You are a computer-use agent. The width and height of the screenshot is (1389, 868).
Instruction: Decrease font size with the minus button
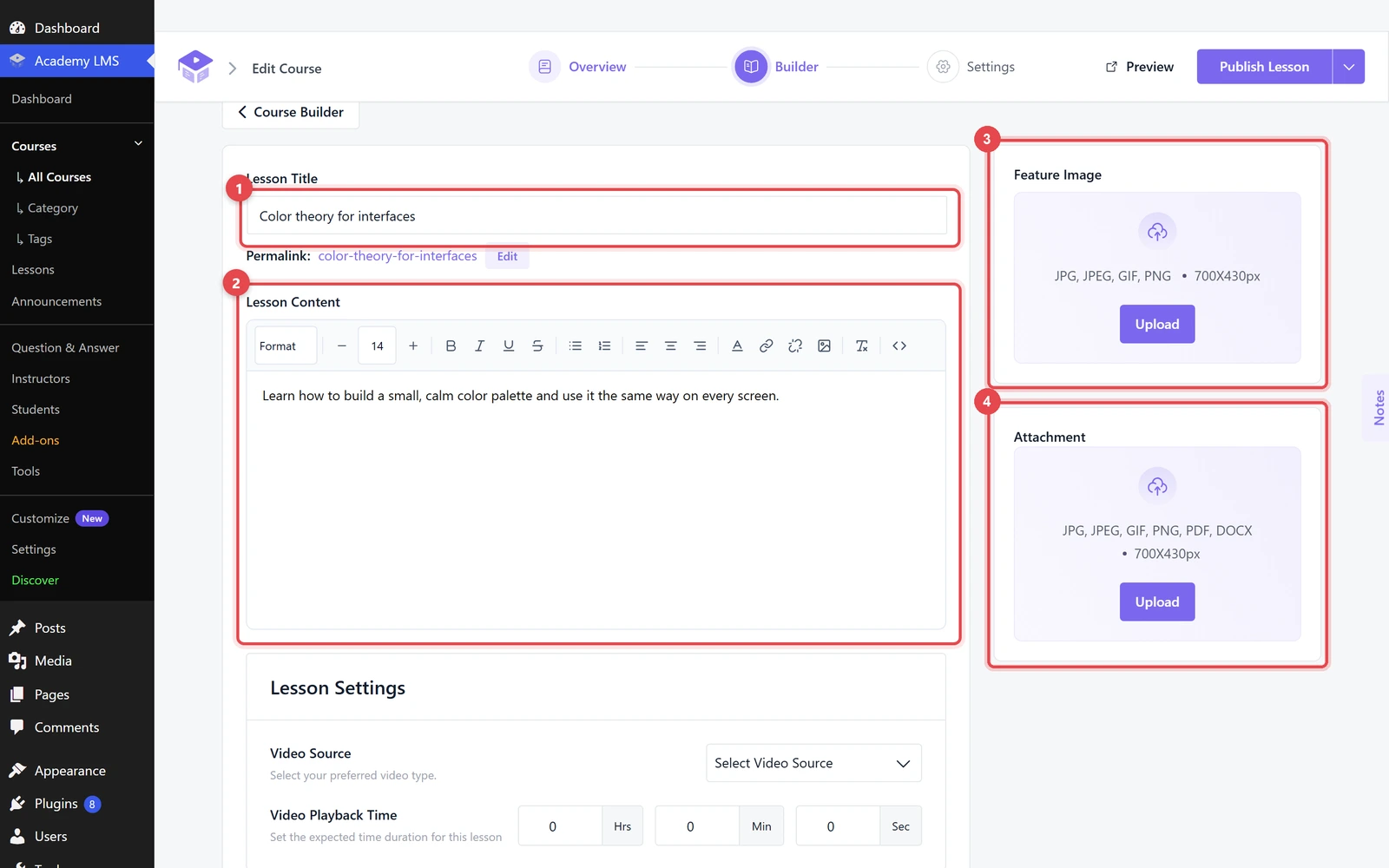click(x=342, y=345)
